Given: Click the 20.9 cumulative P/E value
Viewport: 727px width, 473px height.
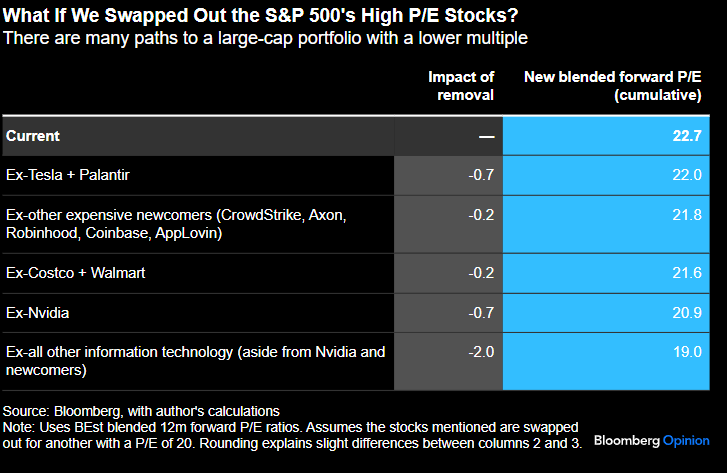Looking at the screenshot, I should click(x=688, y=313).
